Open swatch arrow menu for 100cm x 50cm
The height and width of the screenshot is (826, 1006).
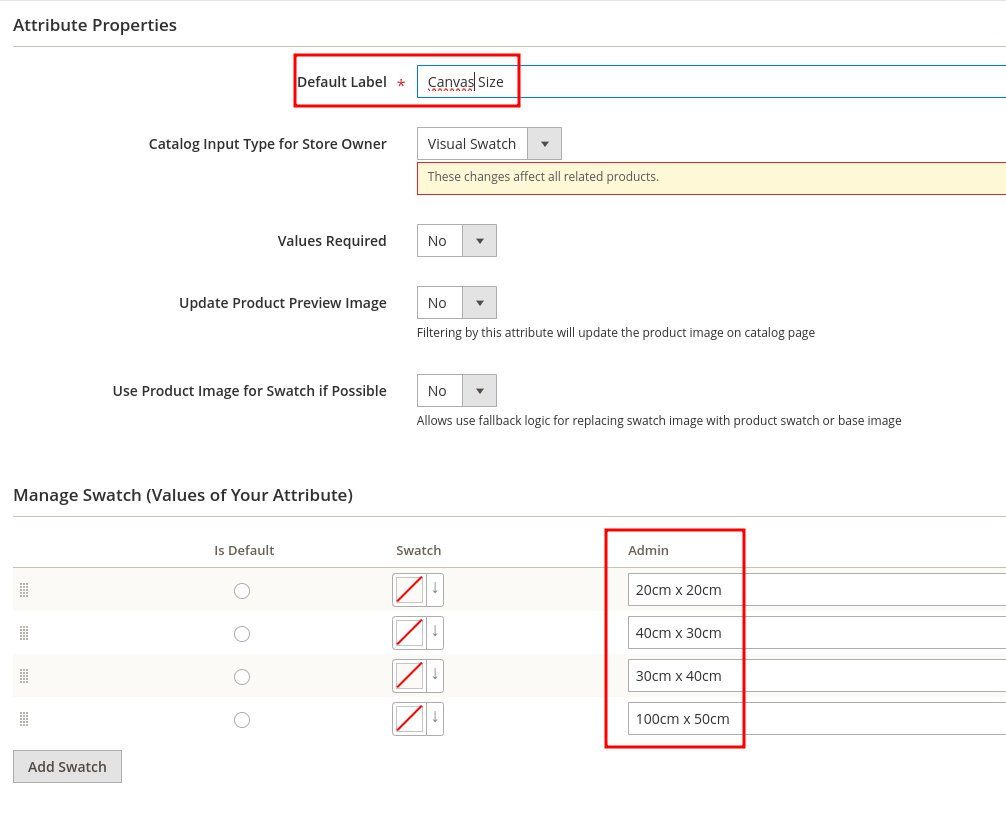pyautogui.click(x=435, y=719)
